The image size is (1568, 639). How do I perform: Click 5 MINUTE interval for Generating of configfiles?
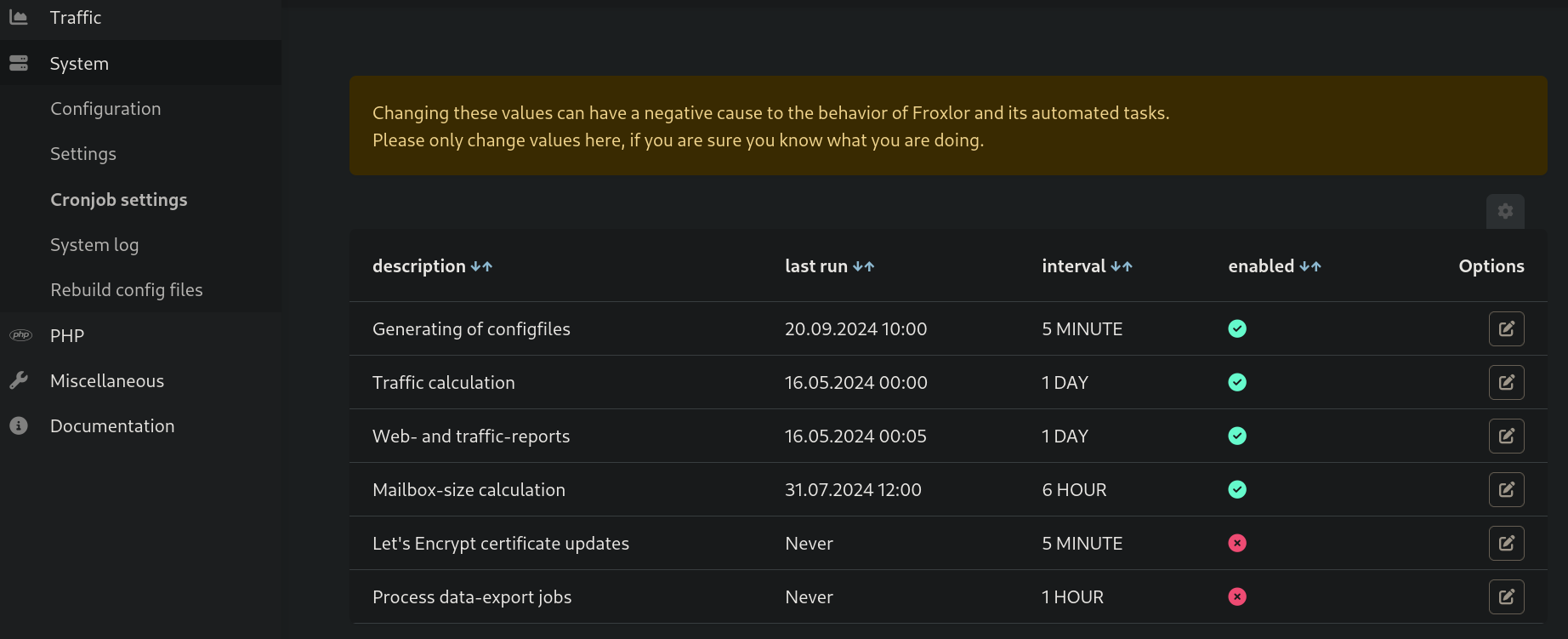(1082, 328)
